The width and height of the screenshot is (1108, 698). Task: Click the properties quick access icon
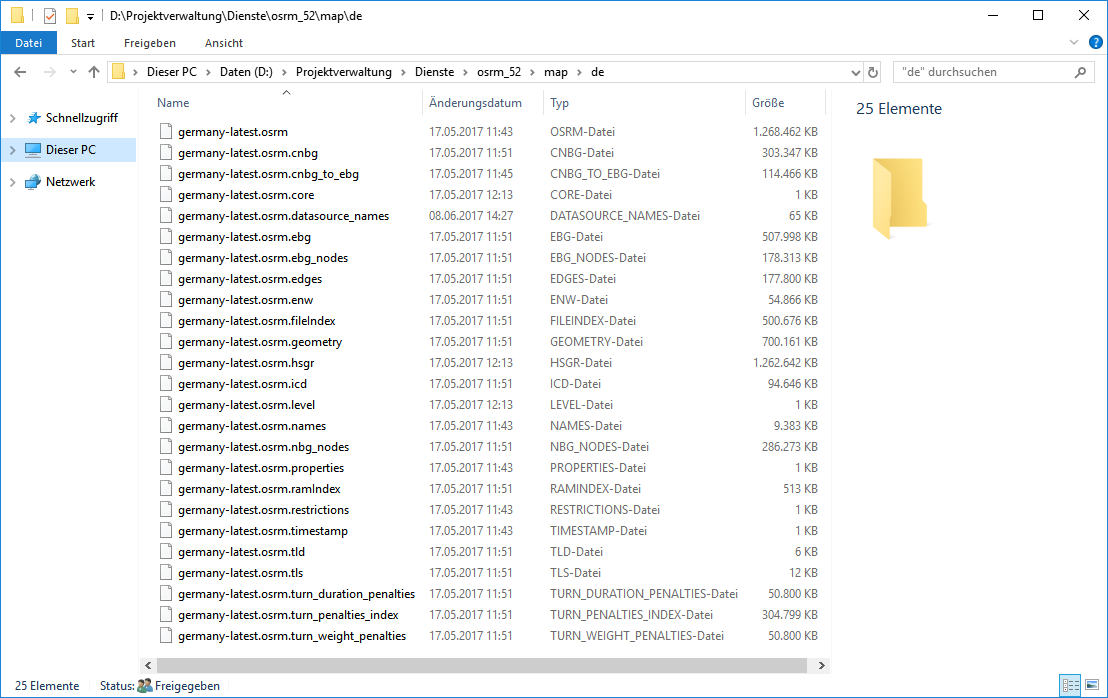[x=49, y=16]
